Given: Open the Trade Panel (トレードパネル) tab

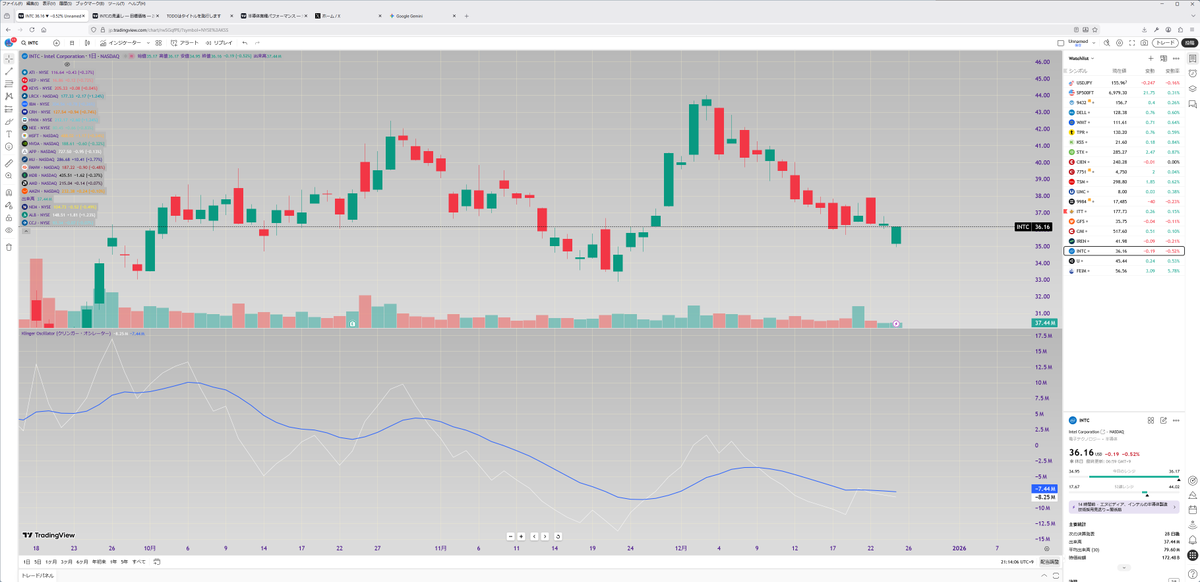Looking at the screenshot, I should [x=38, y=576].
